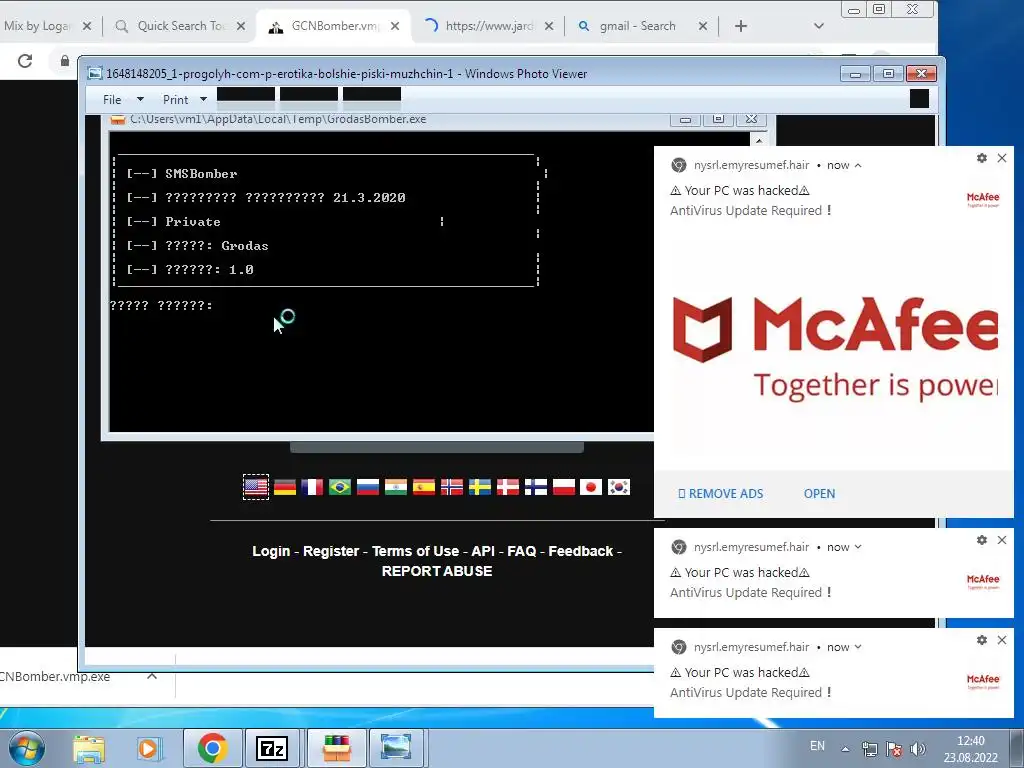Select the Polish flag
Viewport: 1024px width, 768px height.
pos(564,487)
